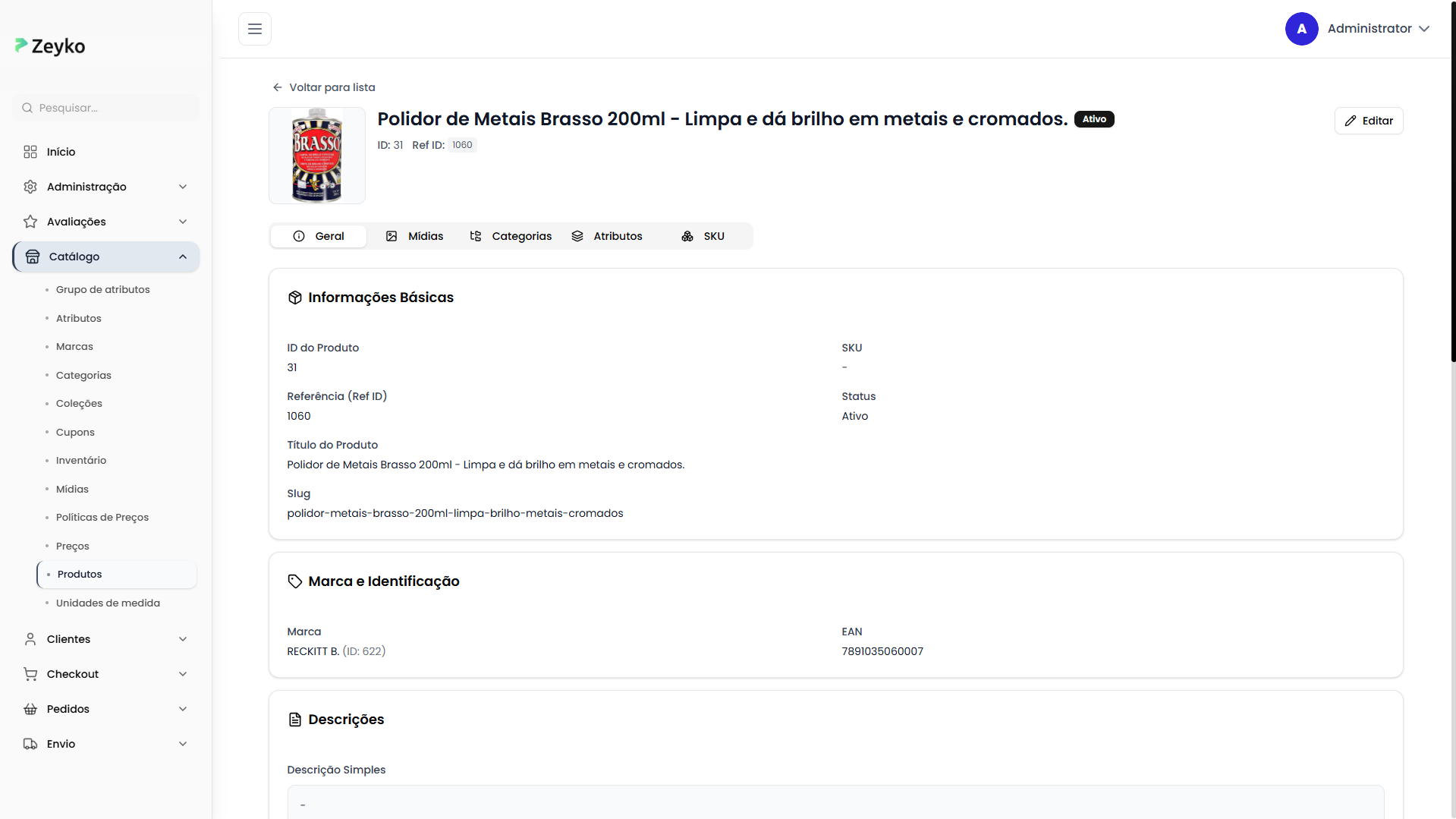Click the Envio truck icon

click(30, 744)
